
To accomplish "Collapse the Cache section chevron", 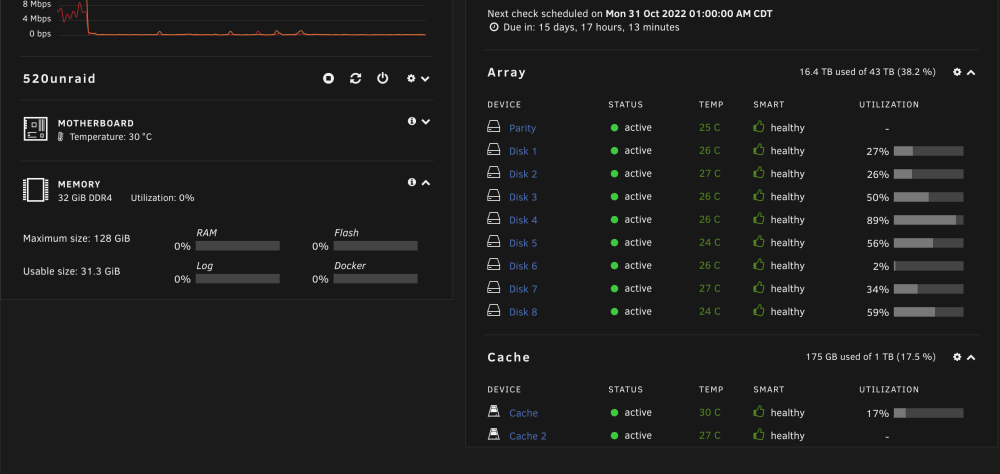I will pos(971,358).
